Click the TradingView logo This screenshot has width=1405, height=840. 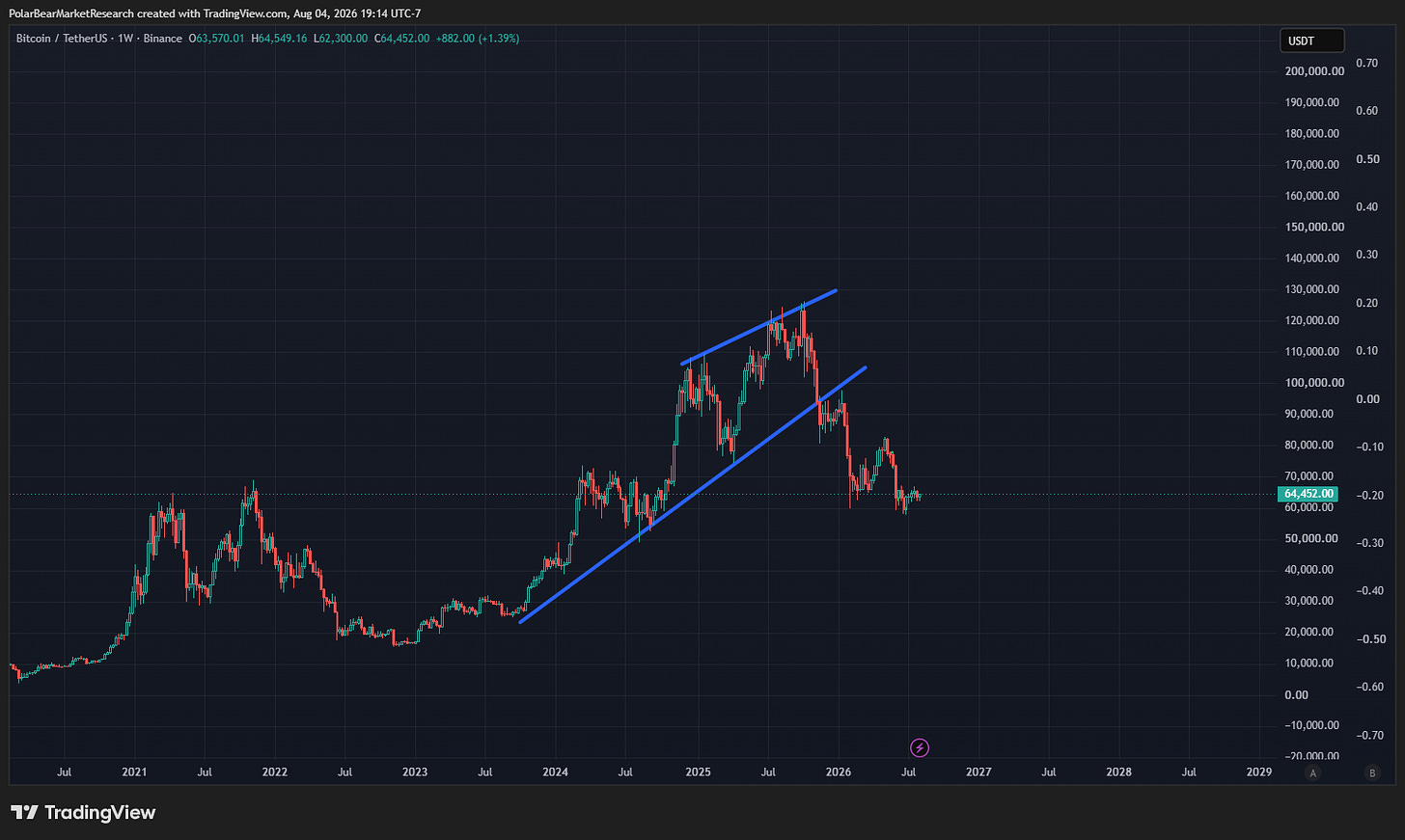[x=83, y=812]
